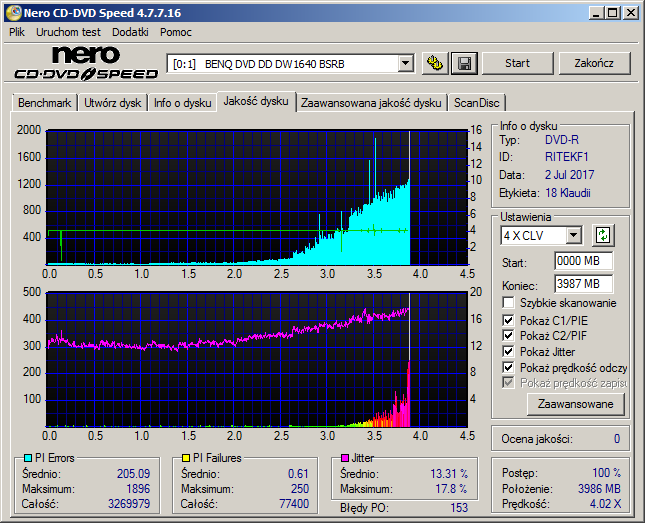The image size is (645, 523).
Task: Expand the BENQ drive selection dropdown
Action: pyautogui.click(x=405, y=64)
